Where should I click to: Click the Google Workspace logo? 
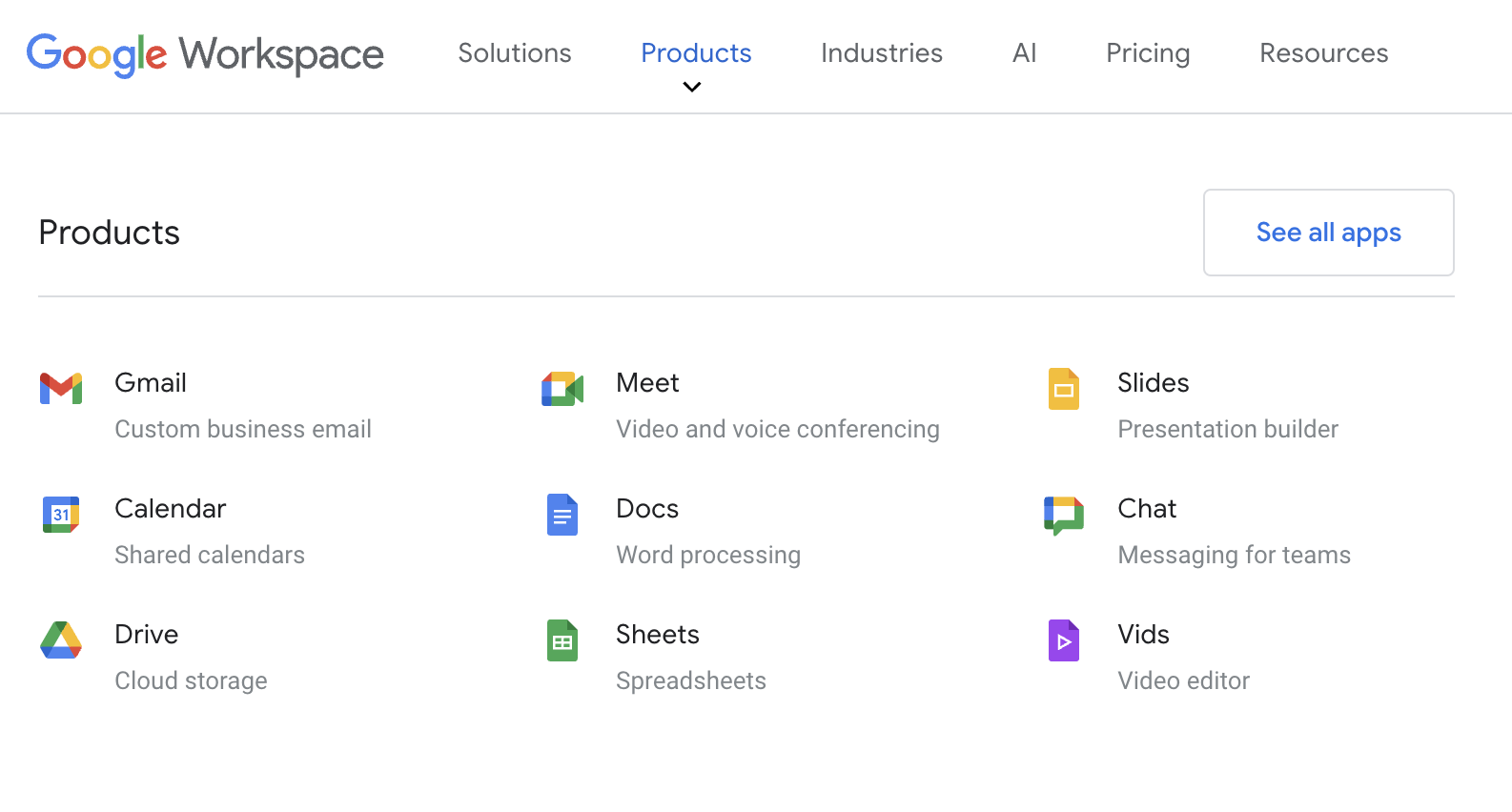click(x=205, y=54)
